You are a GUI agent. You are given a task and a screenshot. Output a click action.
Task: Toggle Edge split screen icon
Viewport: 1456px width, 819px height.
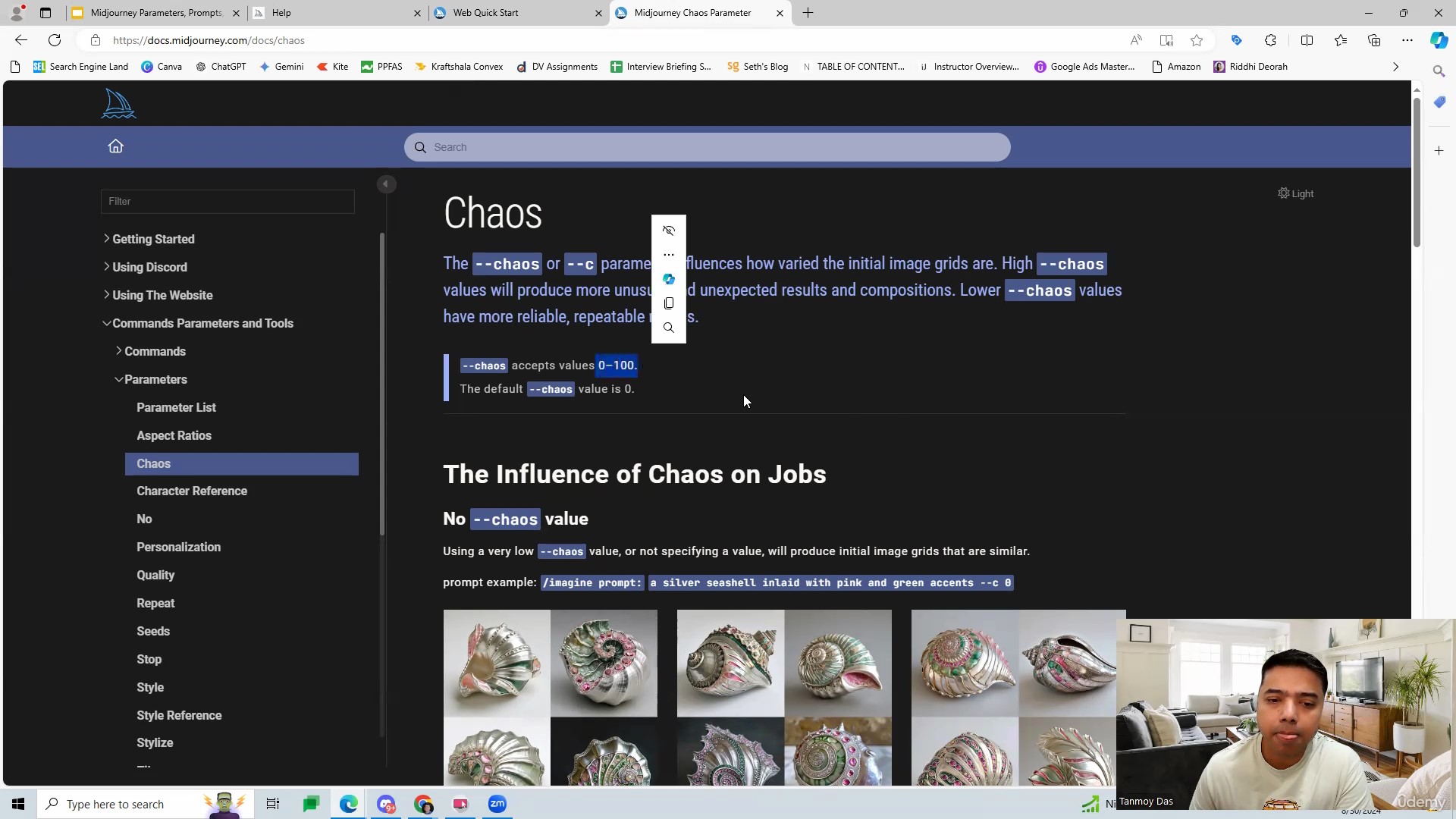(1307, 40)
